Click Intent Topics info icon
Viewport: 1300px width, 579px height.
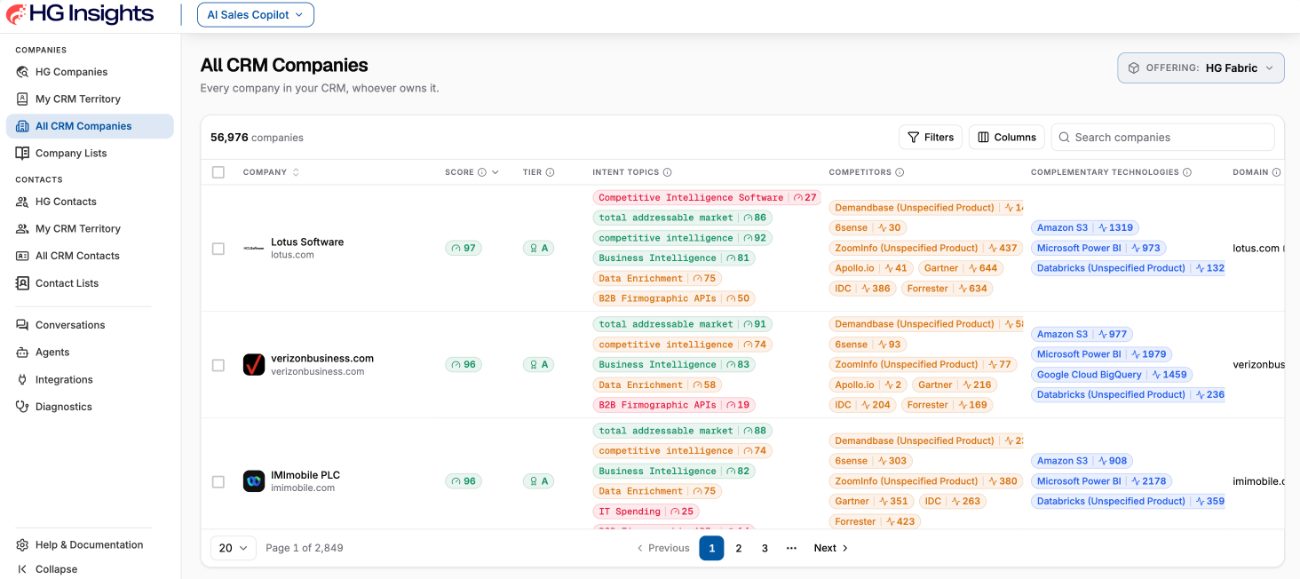tap(667, 172)
